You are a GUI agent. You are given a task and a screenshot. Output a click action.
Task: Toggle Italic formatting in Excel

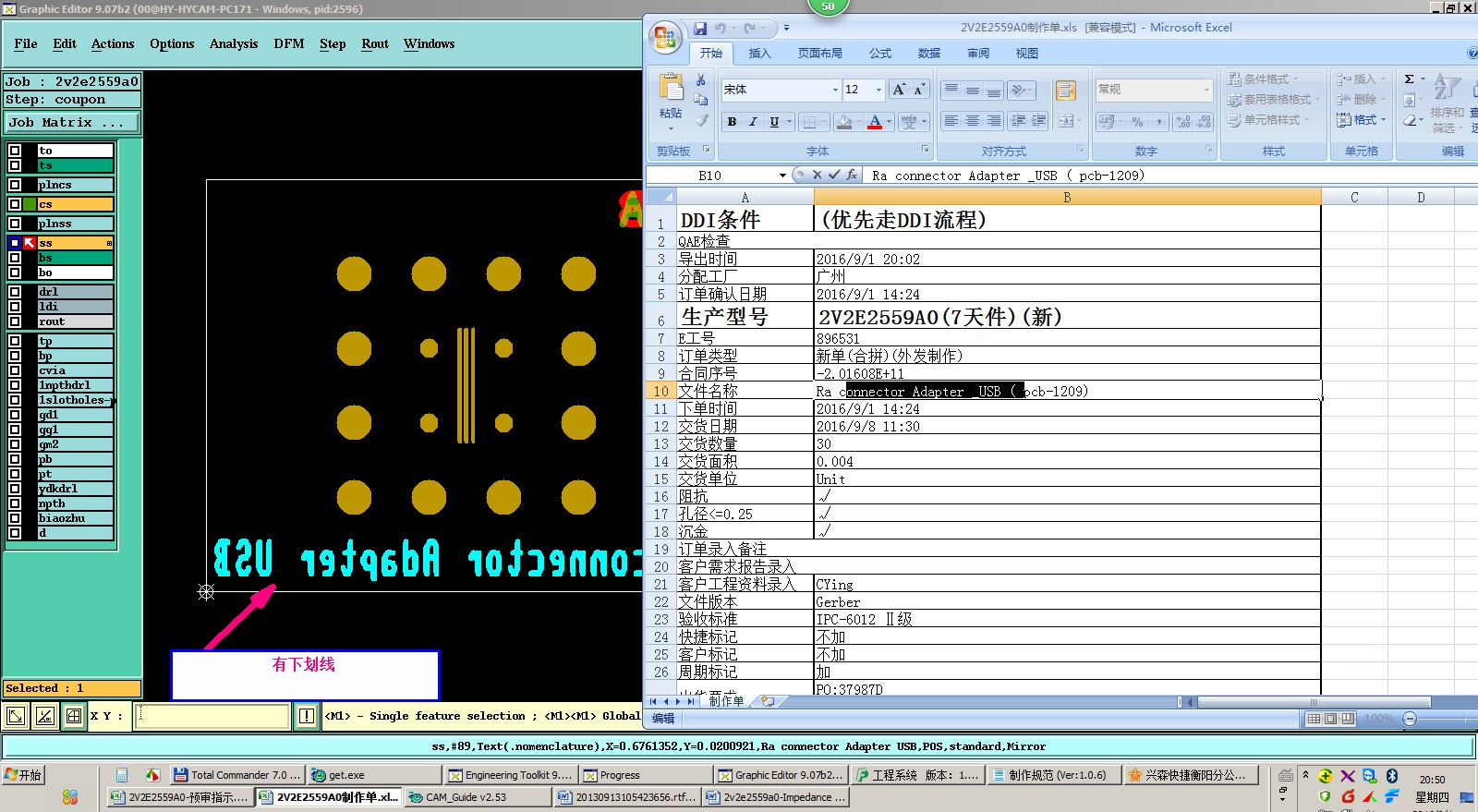(753, 121)
